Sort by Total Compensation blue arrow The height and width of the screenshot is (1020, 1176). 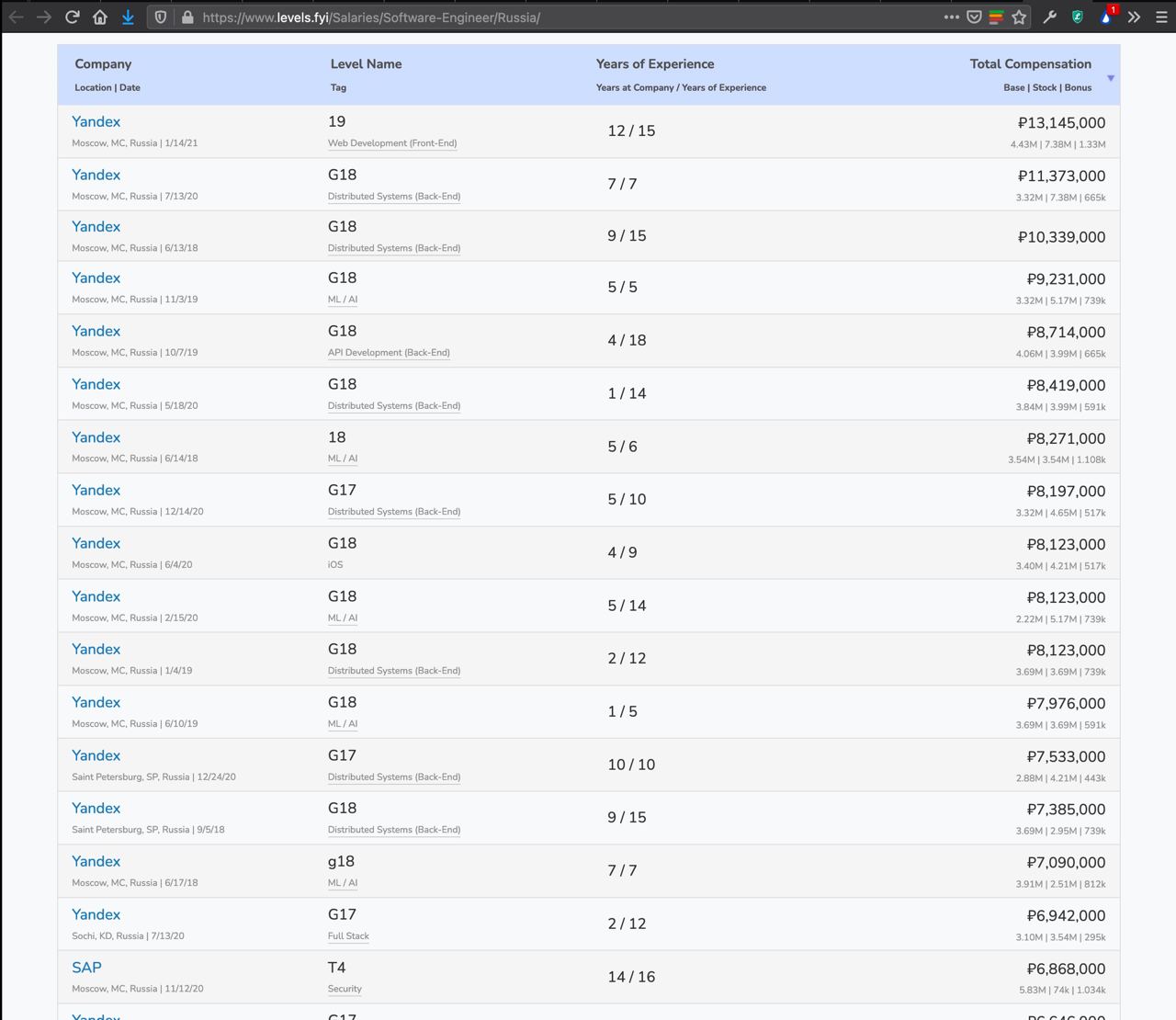[1111, 78]
